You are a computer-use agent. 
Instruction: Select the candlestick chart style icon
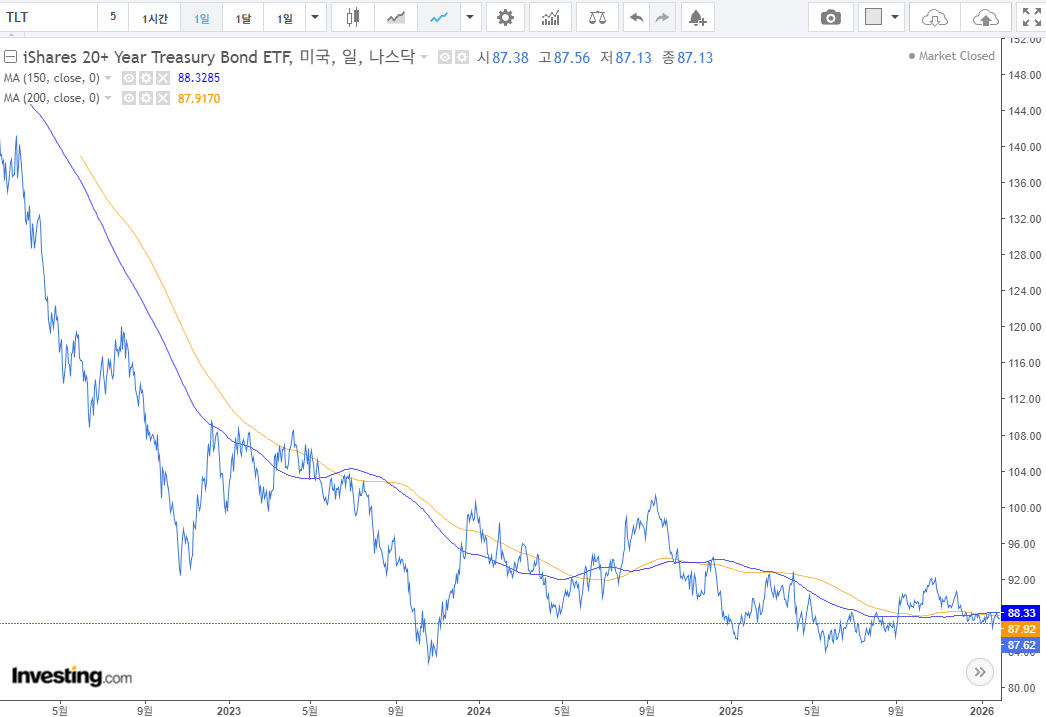[x=353, y=17]
